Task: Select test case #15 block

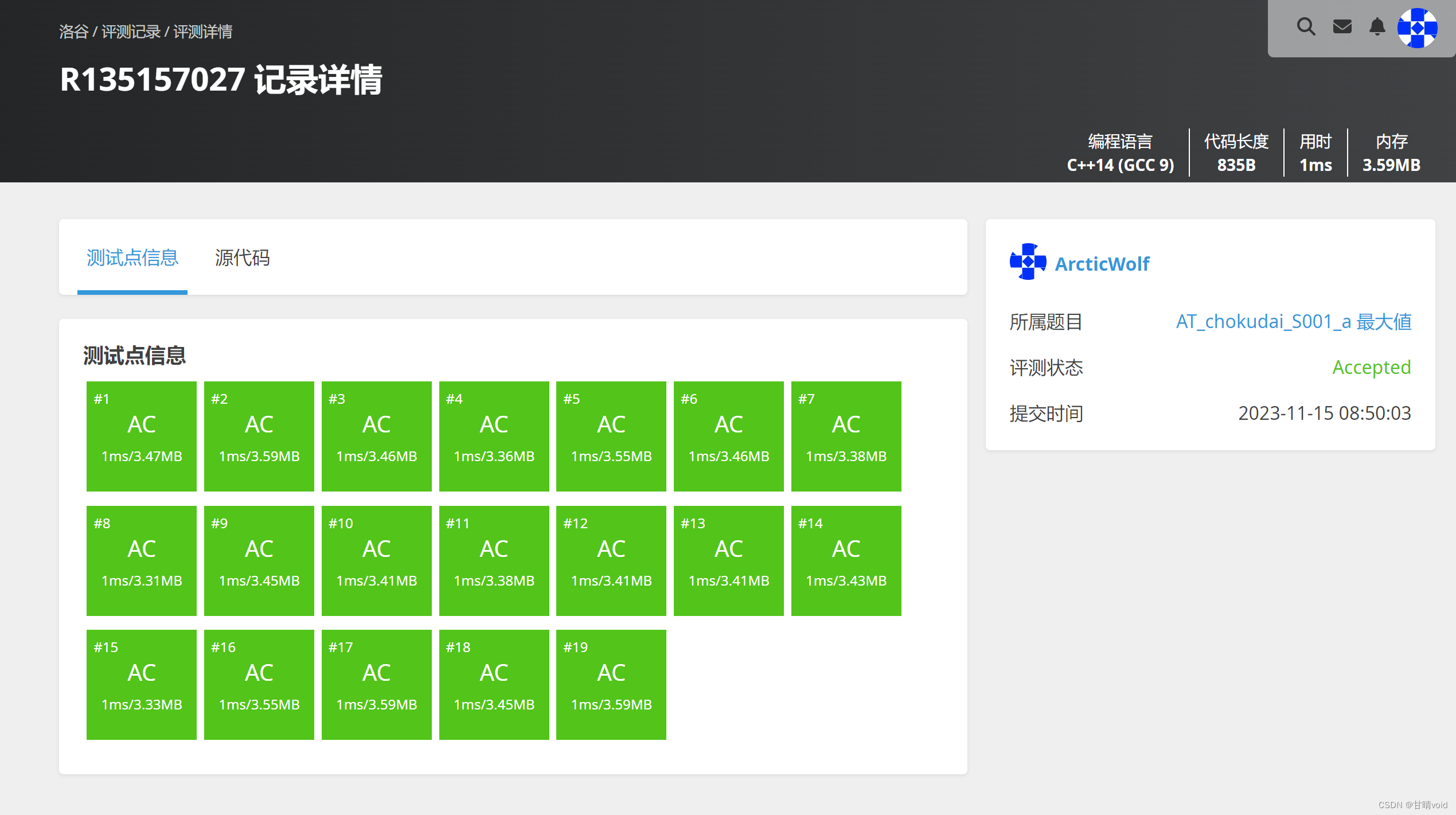Action: click(142, 685)
